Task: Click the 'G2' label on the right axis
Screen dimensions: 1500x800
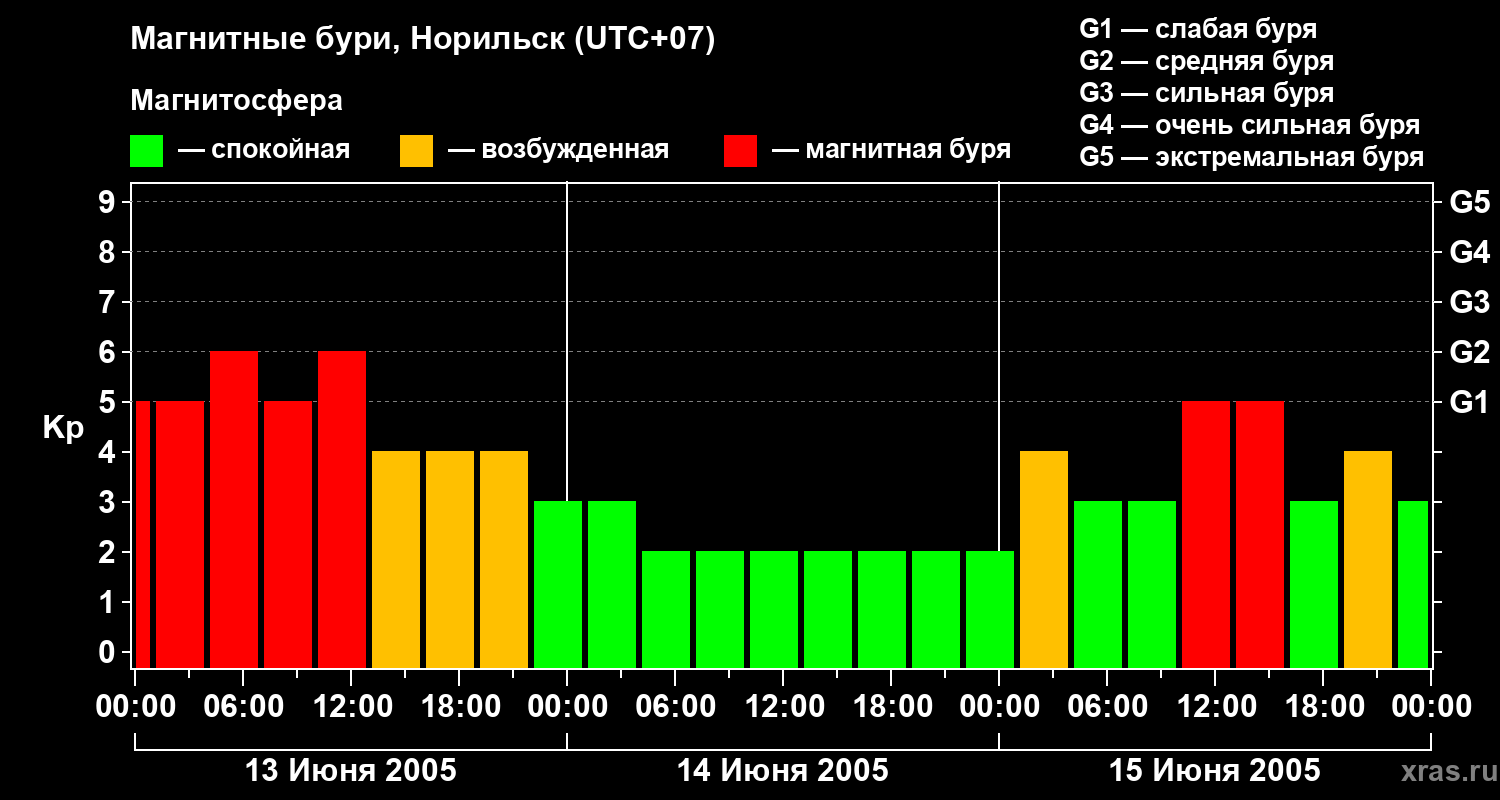Action: [x=1469, y=352]
